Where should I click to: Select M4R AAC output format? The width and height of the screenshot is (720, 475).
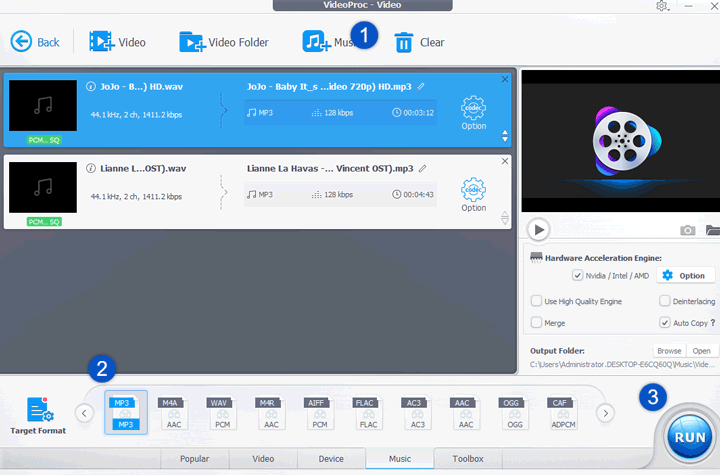[x=271, y=413]
